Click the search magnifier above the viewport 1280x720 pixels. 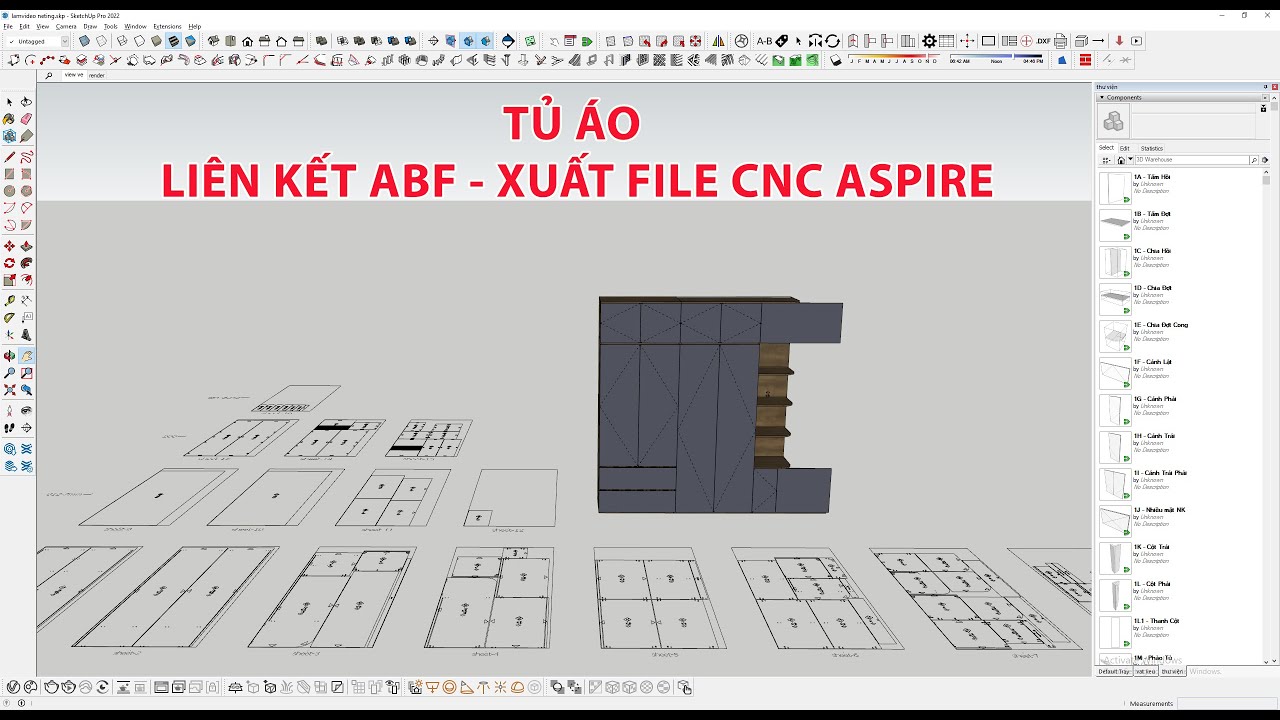tap(48, 76)
